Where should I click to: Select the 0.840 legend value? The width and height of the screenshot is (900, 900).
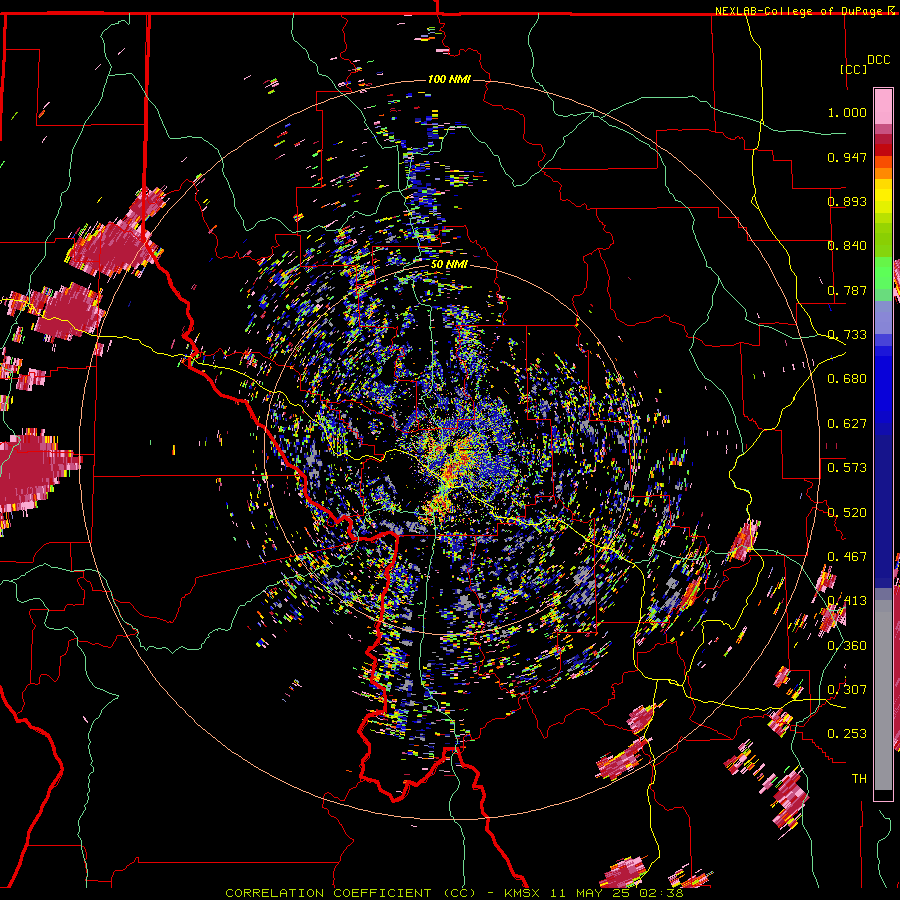(x=847, y=246)
